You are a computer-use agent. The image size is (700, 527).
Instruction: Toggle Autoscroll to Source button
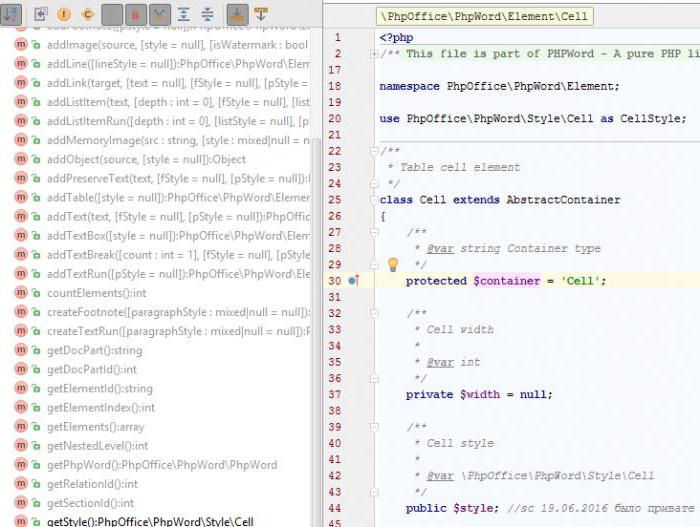(x=238, y=14)
